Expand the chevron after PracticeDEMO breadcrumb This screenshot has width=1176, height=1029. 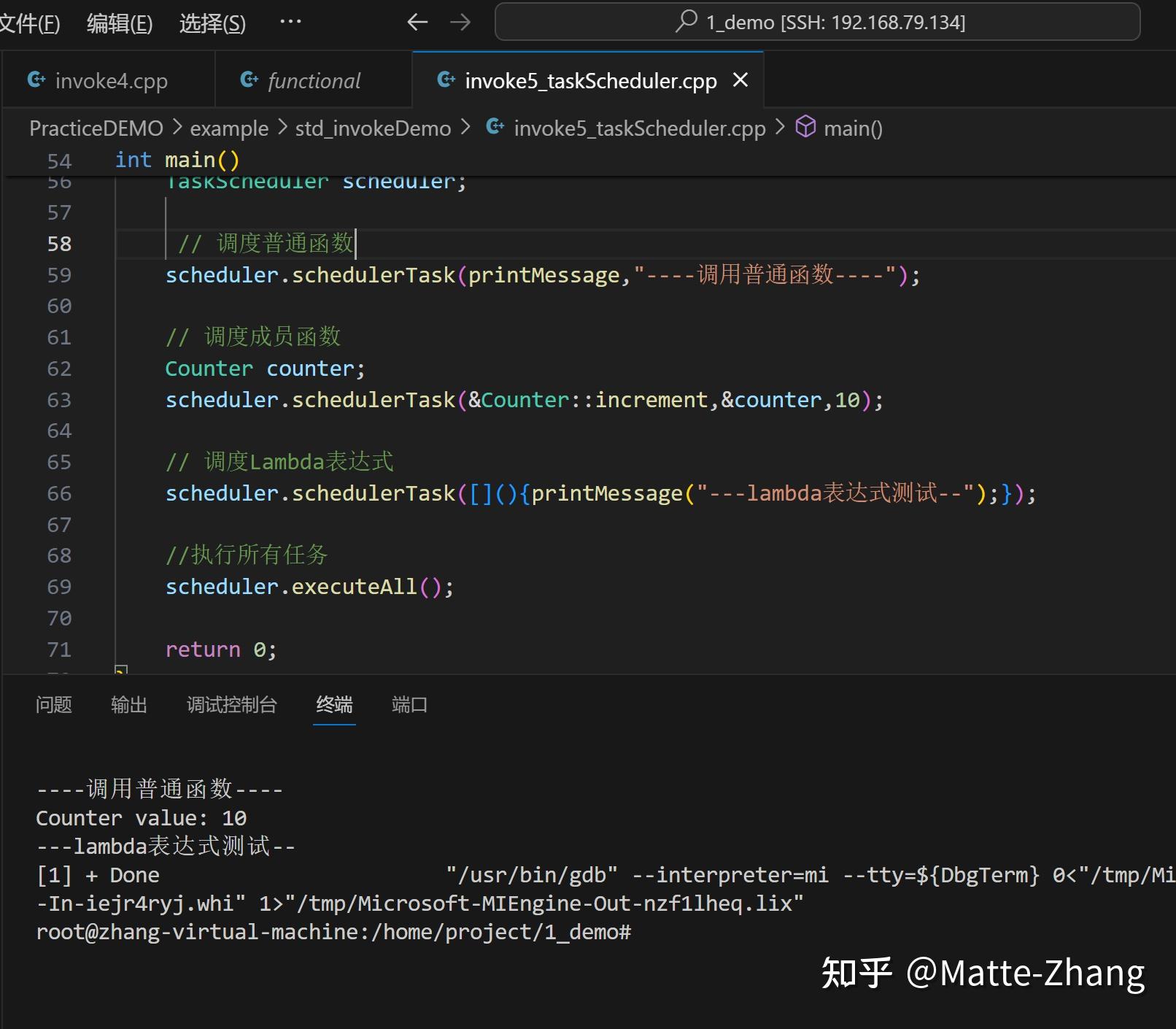pyautogui.click(x=176, y=127)
